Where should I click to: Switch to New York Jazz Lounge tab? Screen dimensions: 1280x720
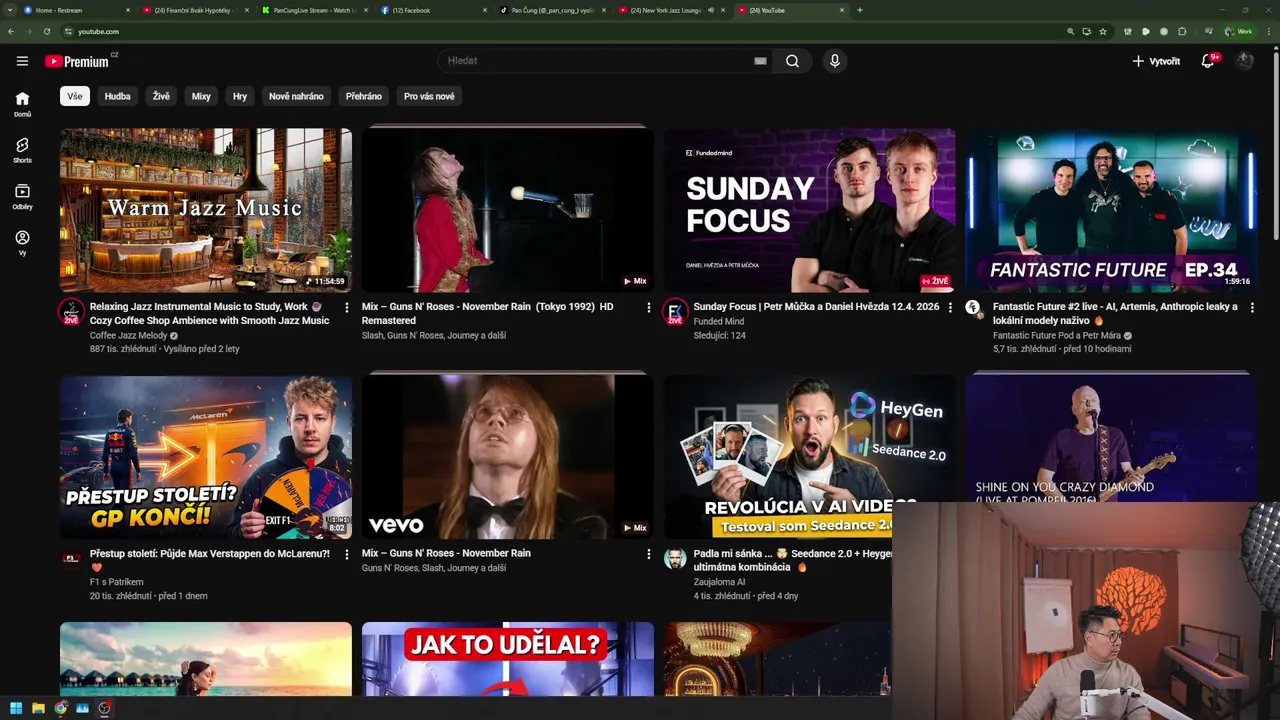coord(672,10)
